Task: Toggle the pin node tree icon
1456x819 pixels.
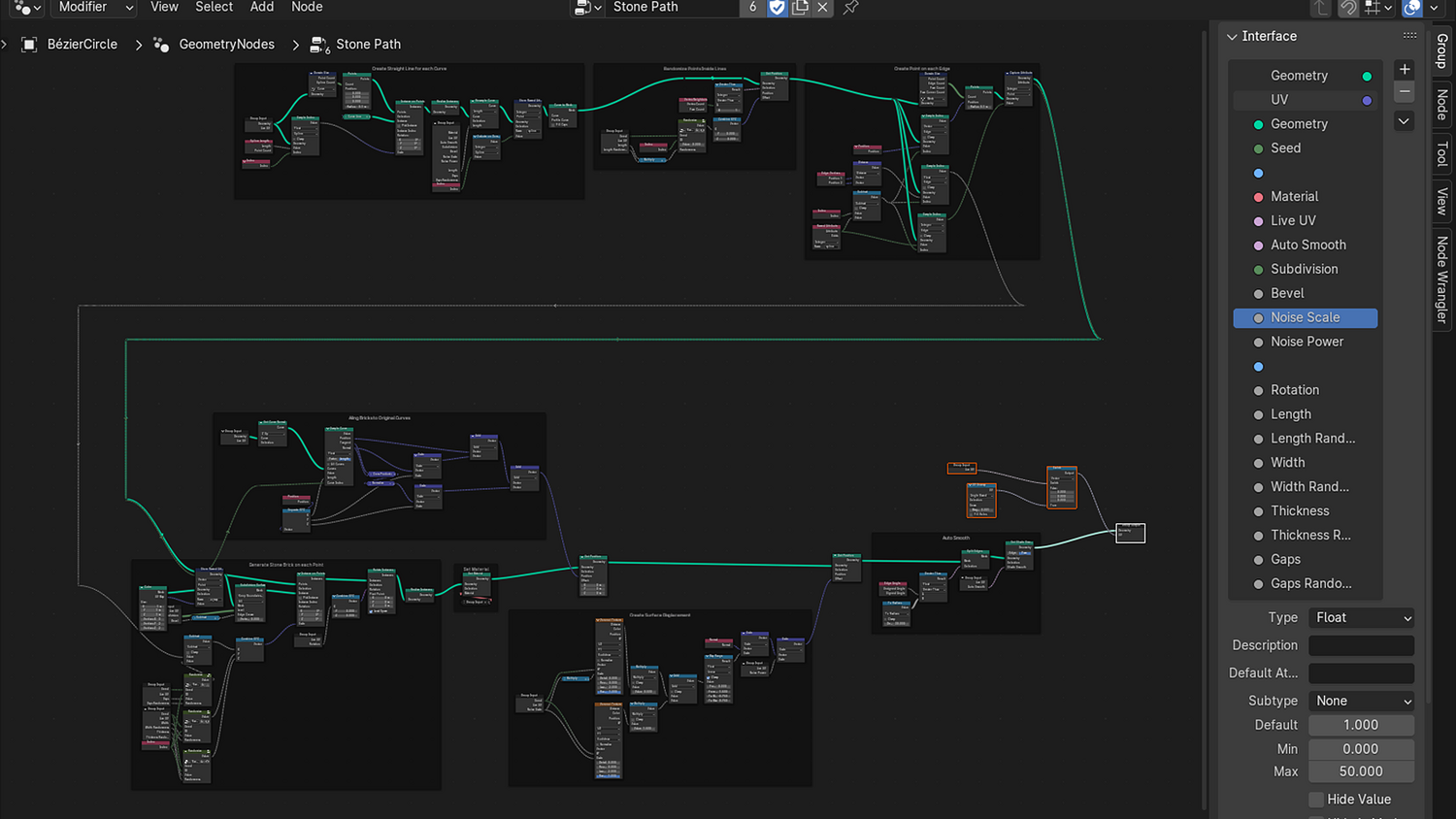Action: coord(851,8)
